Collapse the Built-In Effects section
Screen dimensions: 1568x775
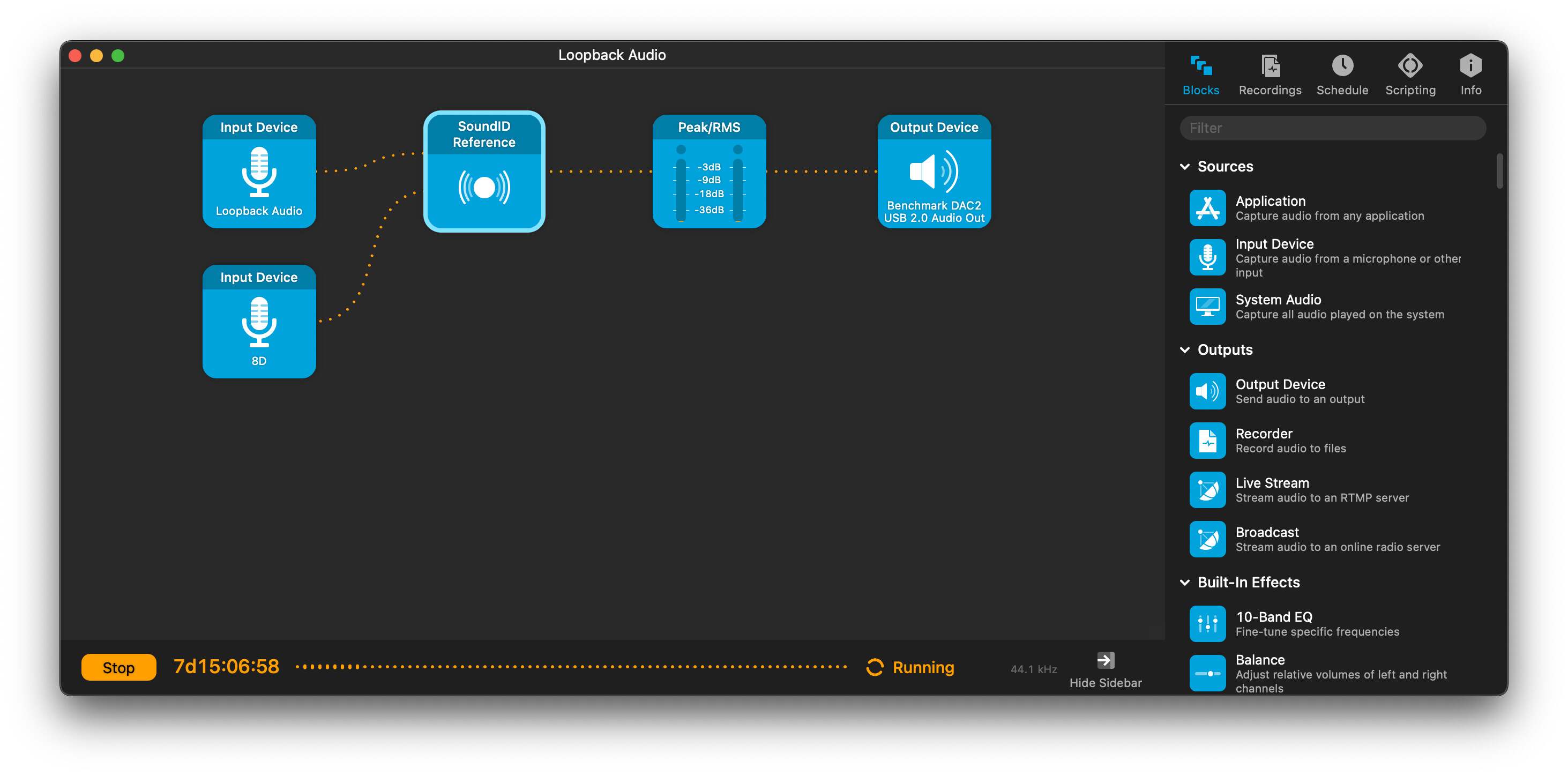point(1184,582)
